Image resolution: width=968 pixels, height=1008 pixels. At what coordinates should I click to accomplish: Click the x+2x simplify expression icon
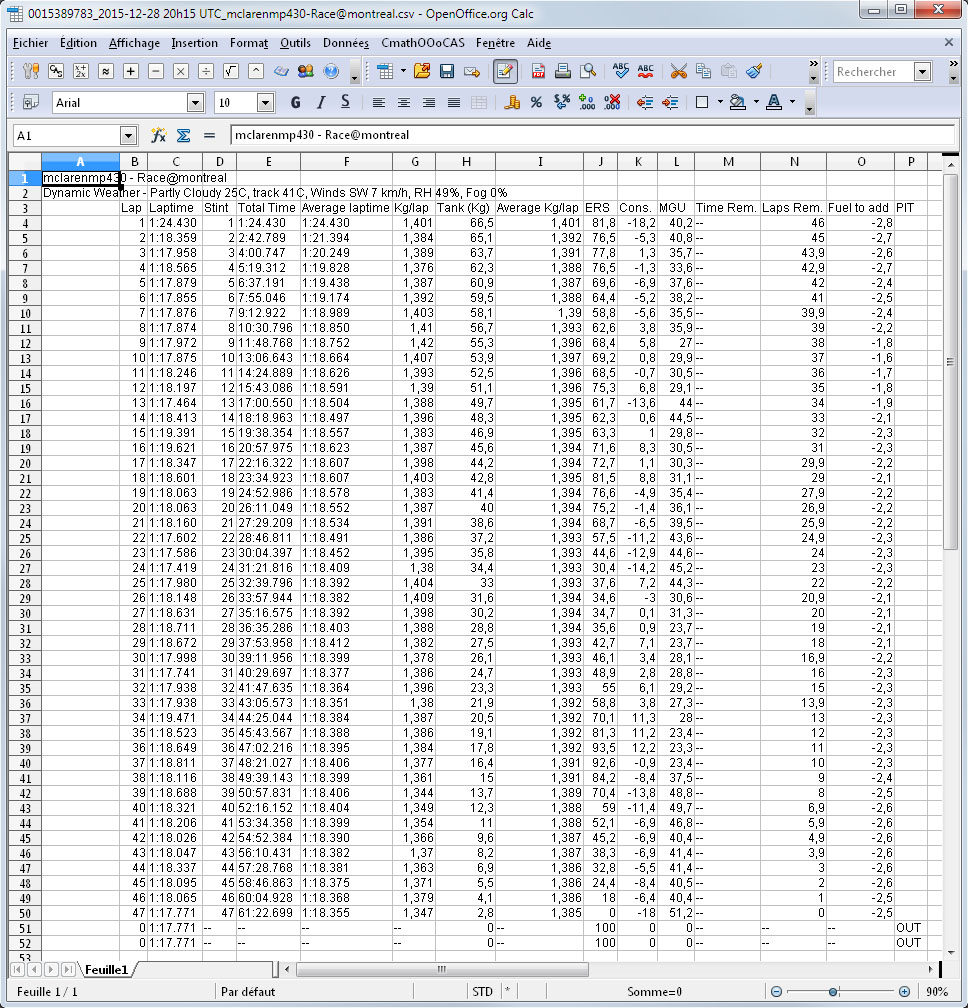pyautogui.click(x=80, y=71)
